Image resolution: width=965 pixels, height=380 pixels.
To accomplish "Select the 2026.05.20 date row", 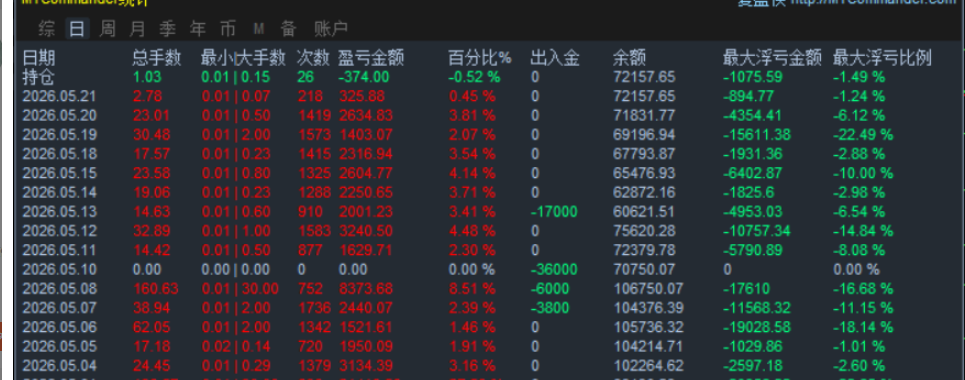I will tap(60, 115).
